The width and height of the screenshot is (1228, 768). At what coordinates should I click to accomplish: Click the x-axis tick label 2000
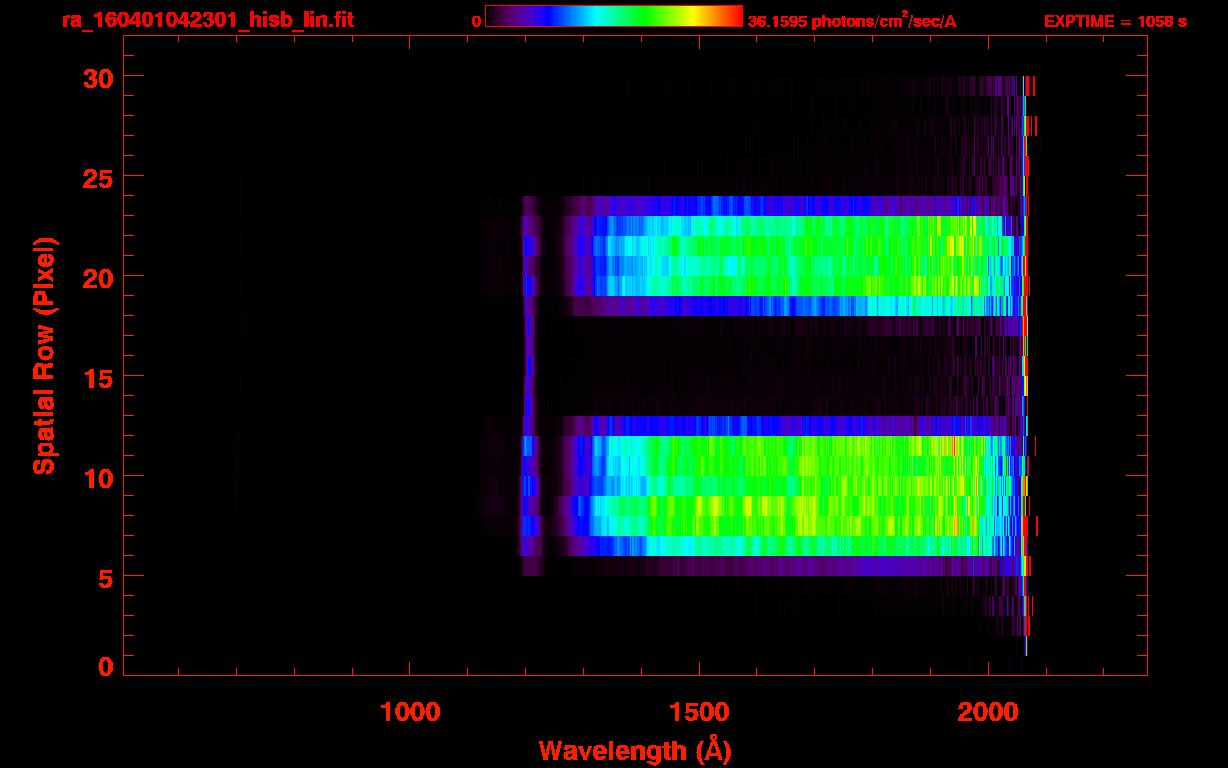click(x=988, y=711)
